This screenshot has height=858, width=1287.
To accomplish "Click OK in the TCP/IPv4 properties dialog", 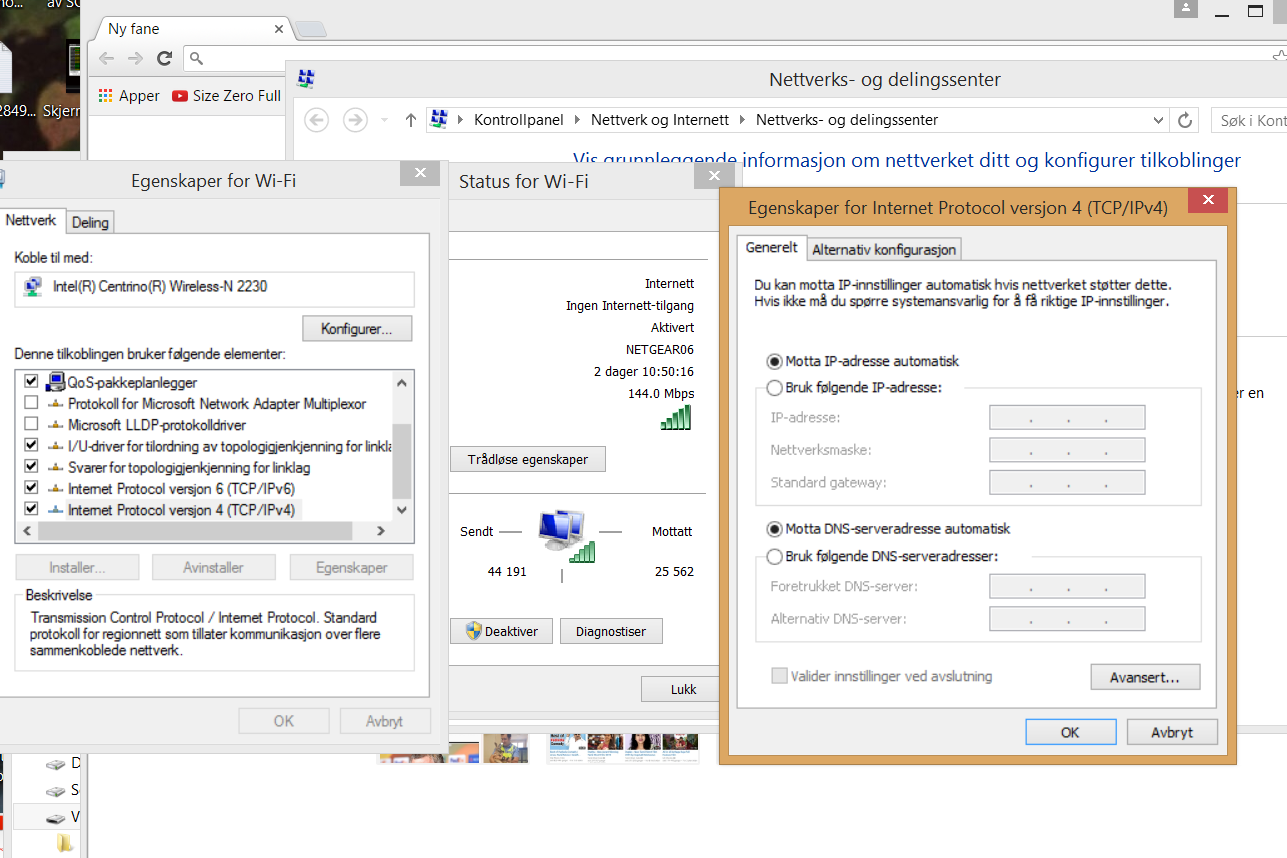I will tap(1070, 732).
